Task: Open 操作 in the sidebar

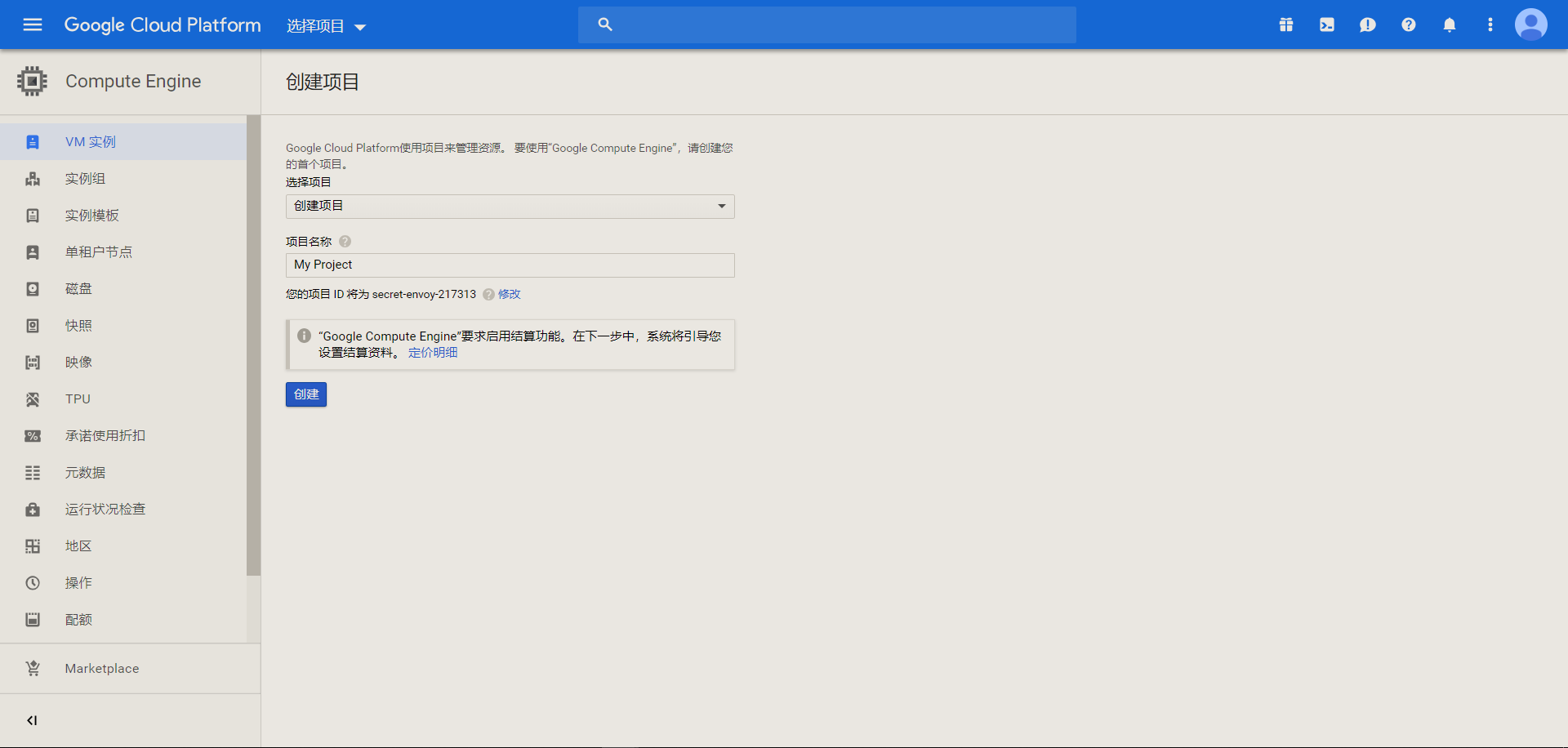Action: point(123,583)
